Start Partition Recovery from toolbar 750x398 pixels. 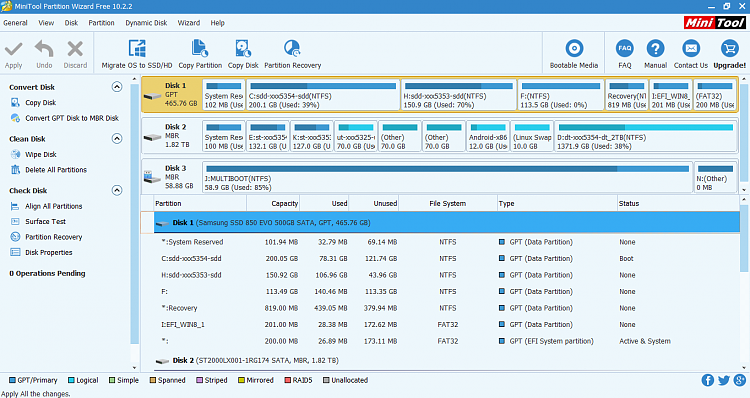click(x=292, y=55)
